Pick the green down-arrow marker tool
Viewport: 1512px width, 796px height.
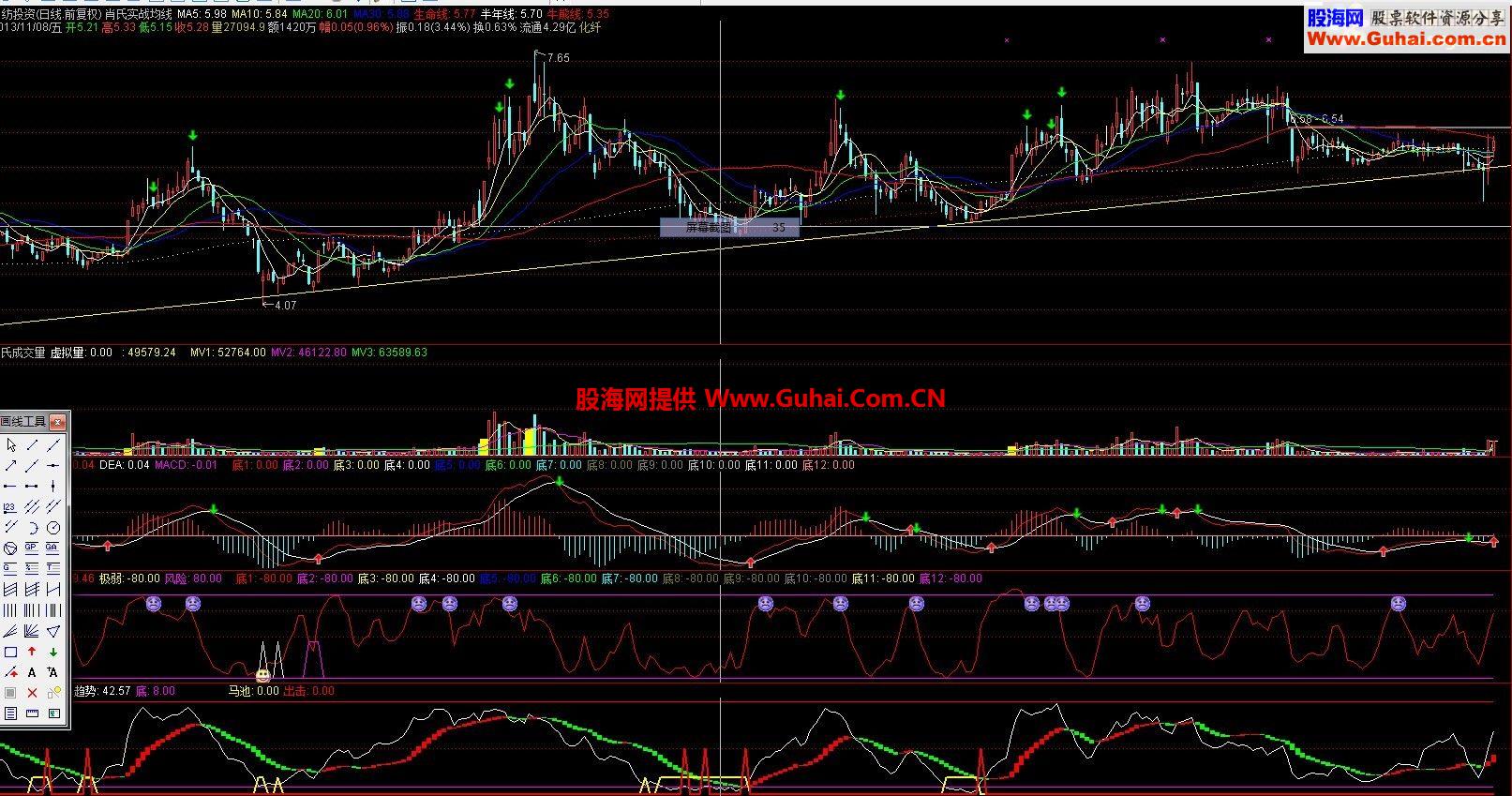(x=53, y=651)
